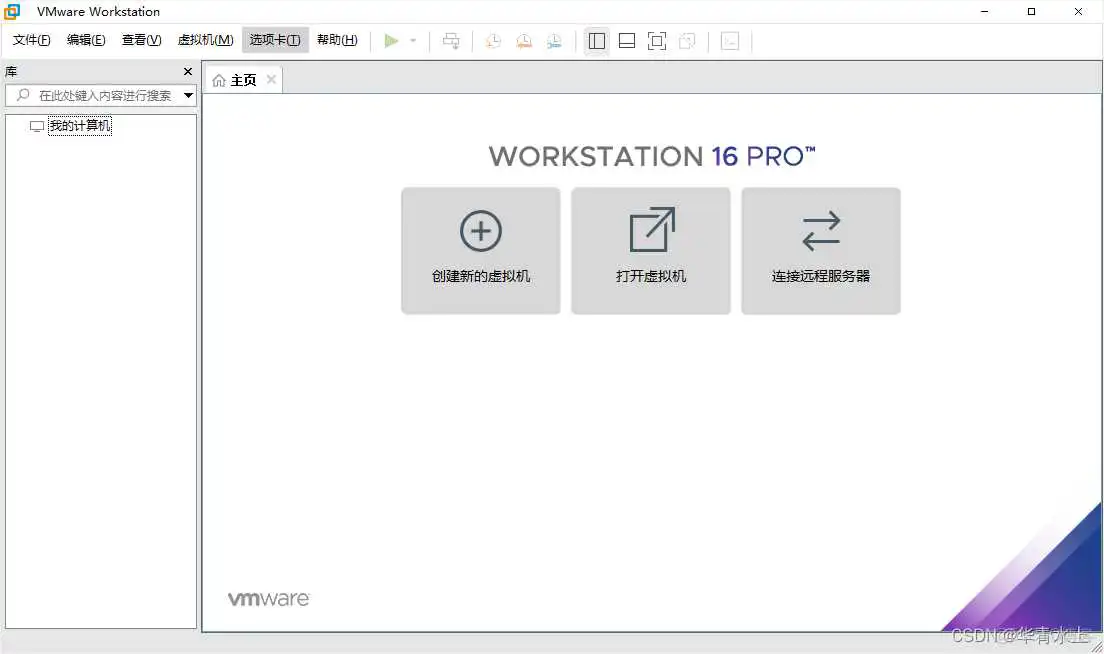
Task: Power on the virtual machine with green play icon
Action: click(x=392, y=41)
